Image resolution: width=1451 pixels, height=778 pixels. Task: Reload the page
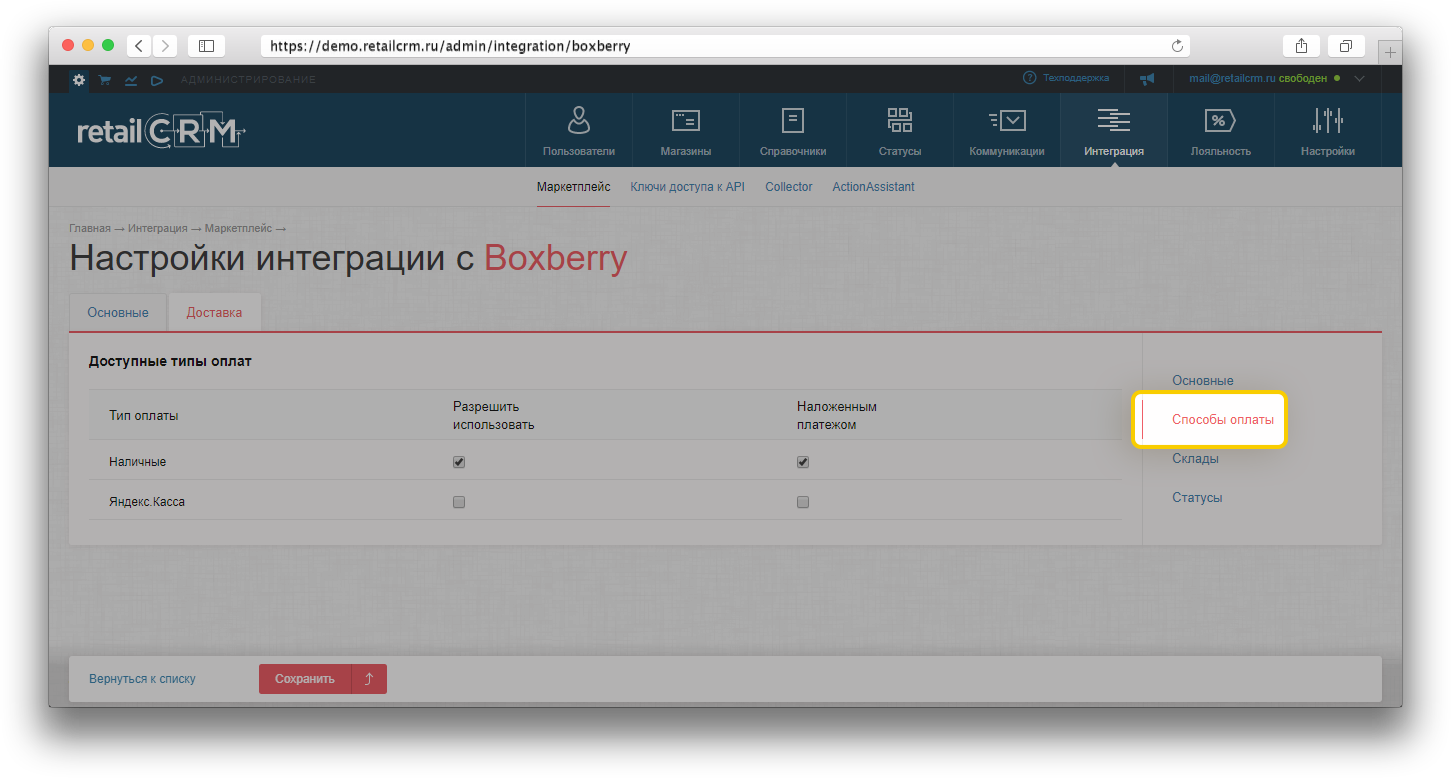point(1177,46)
